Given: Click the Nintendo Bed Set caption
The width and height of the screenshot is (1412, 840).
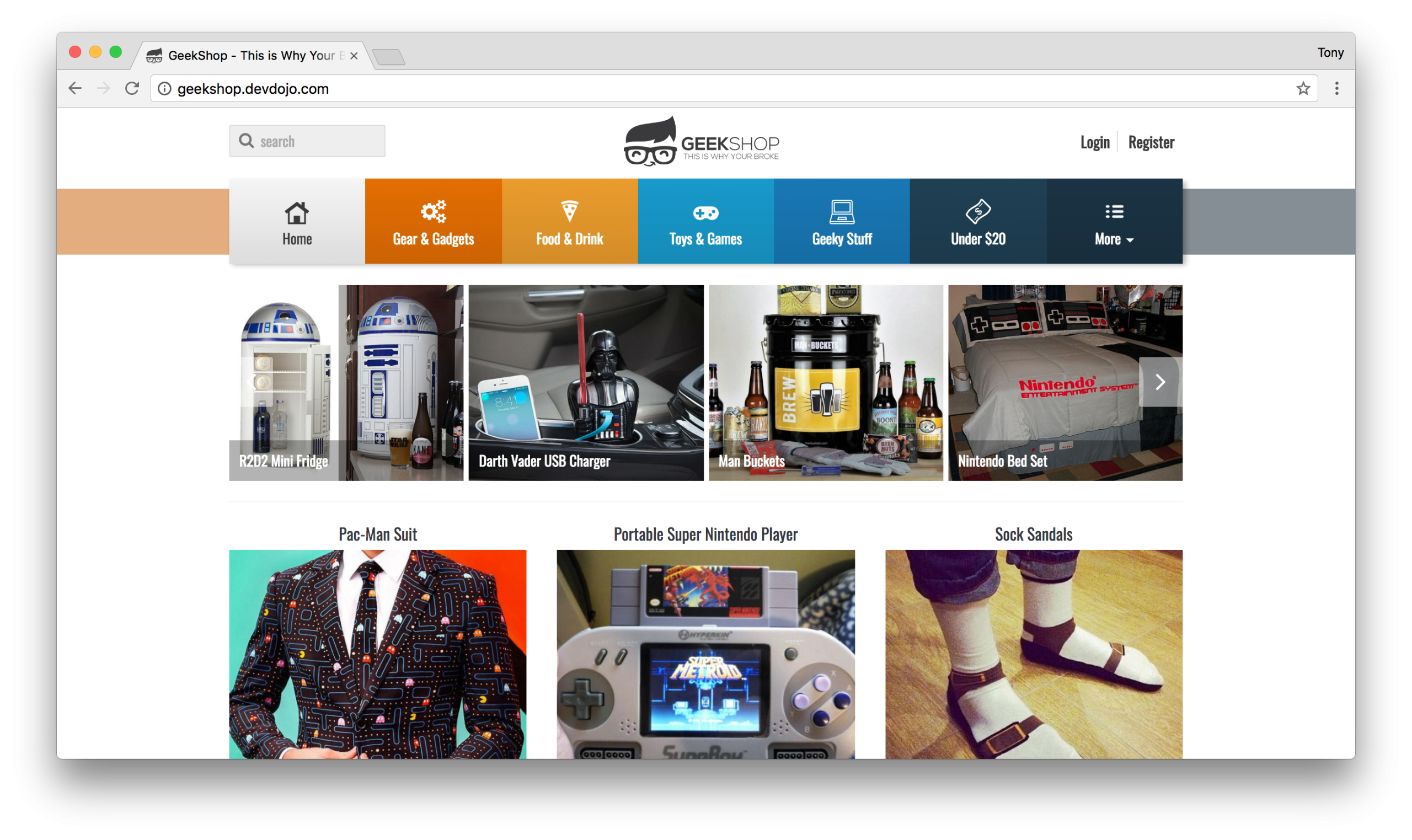Looking at the screenshot, I should click(x=1002, y=461).
